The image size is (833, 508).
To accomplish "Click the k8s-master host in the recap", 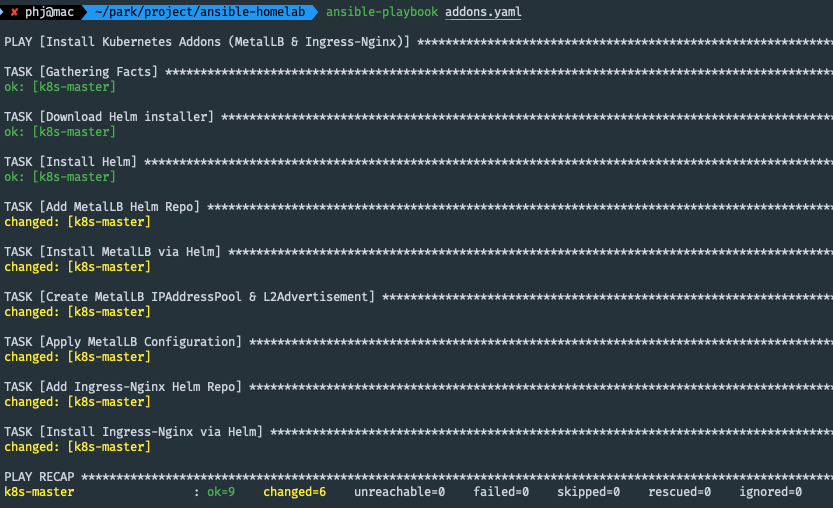I will click(x=39, y=492).
